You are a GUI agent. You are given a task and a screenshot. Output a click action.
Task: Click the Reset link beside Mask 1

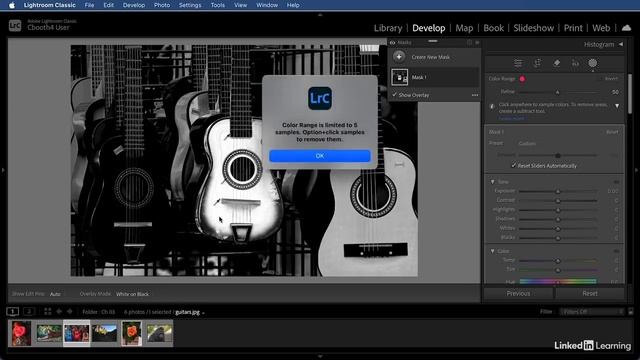coord(612,132)
